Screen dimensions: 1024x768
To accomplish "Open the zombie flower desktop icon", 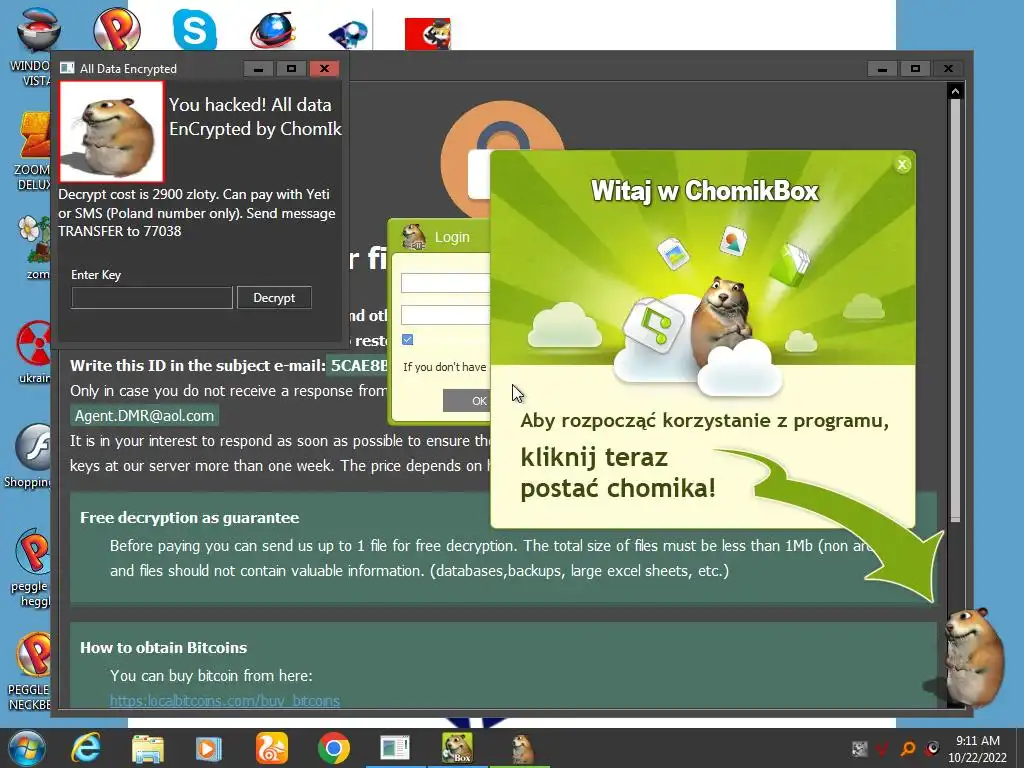I will (x=35, y=248).
